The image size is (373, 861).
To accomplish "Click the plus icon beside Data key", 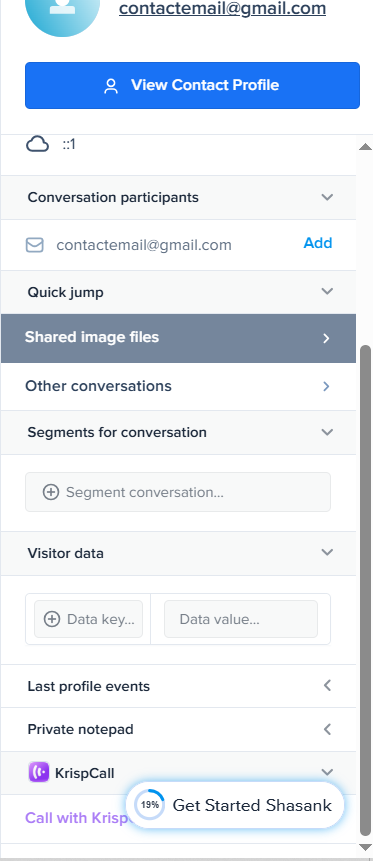I will click(52, 619).
